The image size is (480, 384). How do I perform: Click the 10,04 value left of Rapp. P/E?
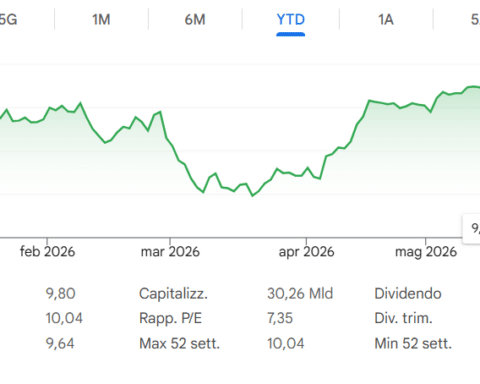[x=64, y=318]
